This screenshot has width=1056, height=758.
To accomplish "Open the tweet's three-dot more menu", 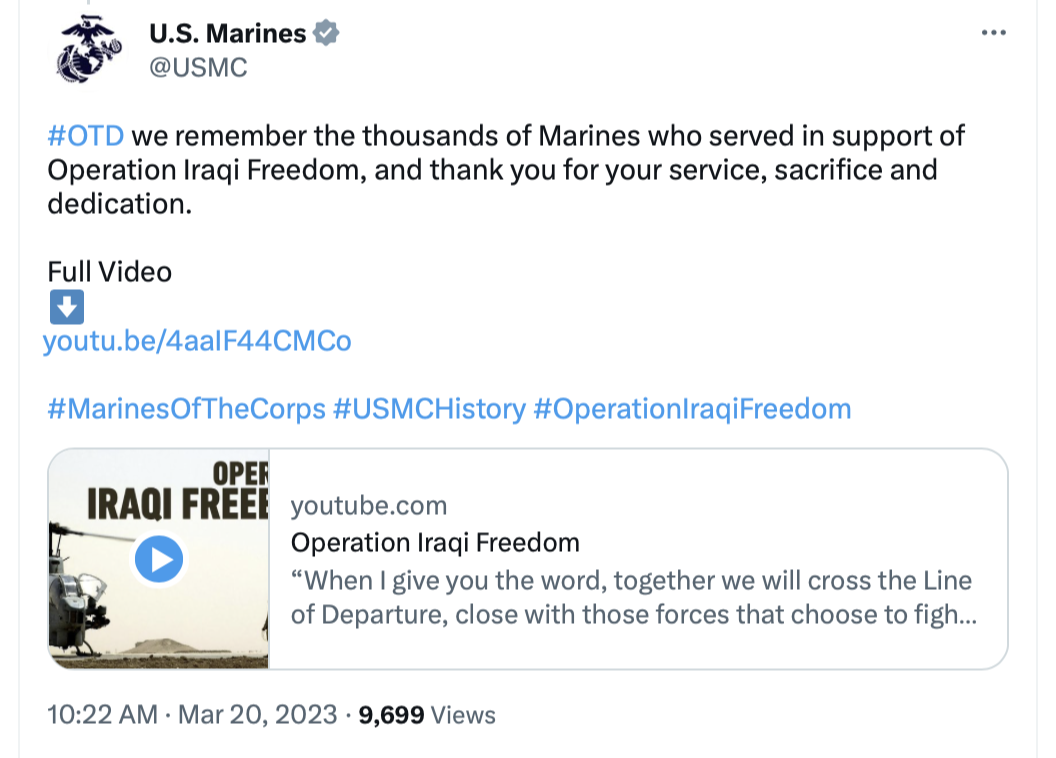I will click(993, 33).
